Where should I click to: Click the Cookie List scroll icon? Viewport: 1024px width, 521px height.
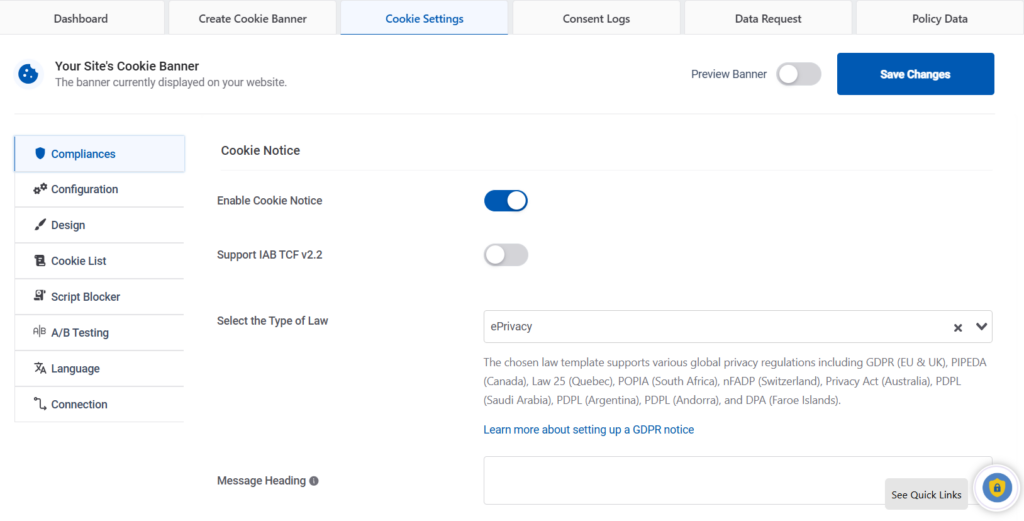pos(40,260)
